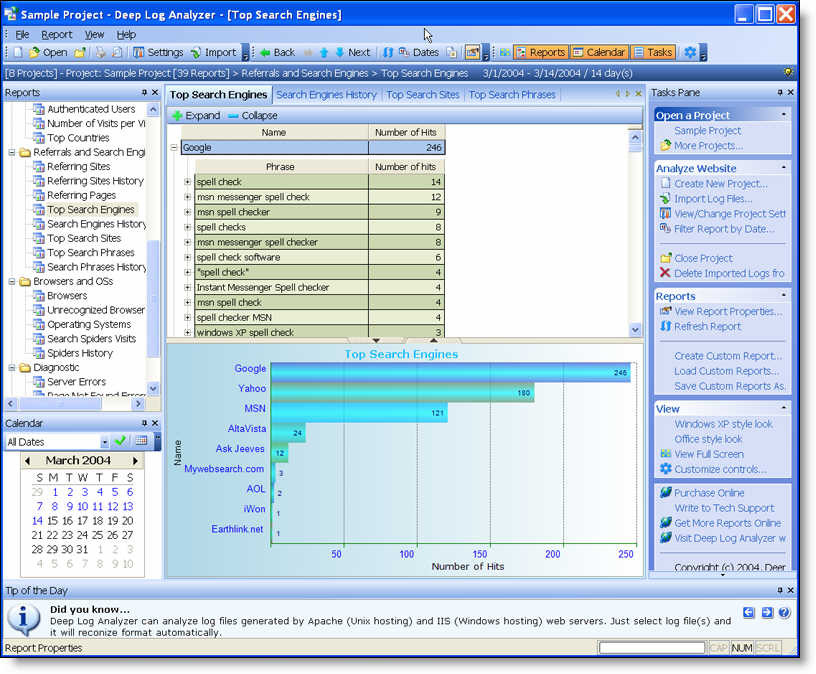Click the Settings toolbar button

(x=158, y=53)
